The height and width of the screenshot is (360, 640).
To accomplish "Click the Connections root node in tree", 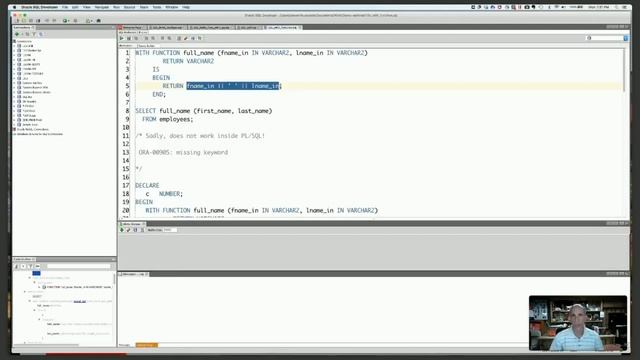I will 24,41.
